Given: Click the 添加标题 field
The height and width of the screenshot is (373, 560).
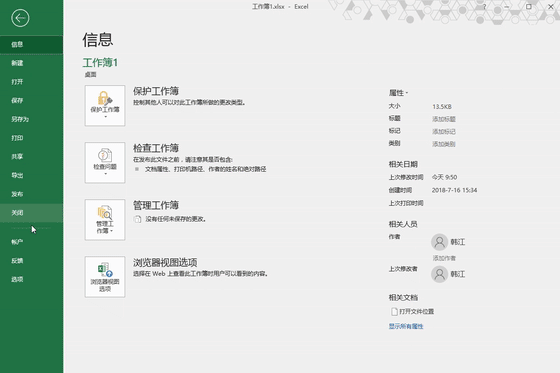Looking at the screenshot, I should coord(444,119).
